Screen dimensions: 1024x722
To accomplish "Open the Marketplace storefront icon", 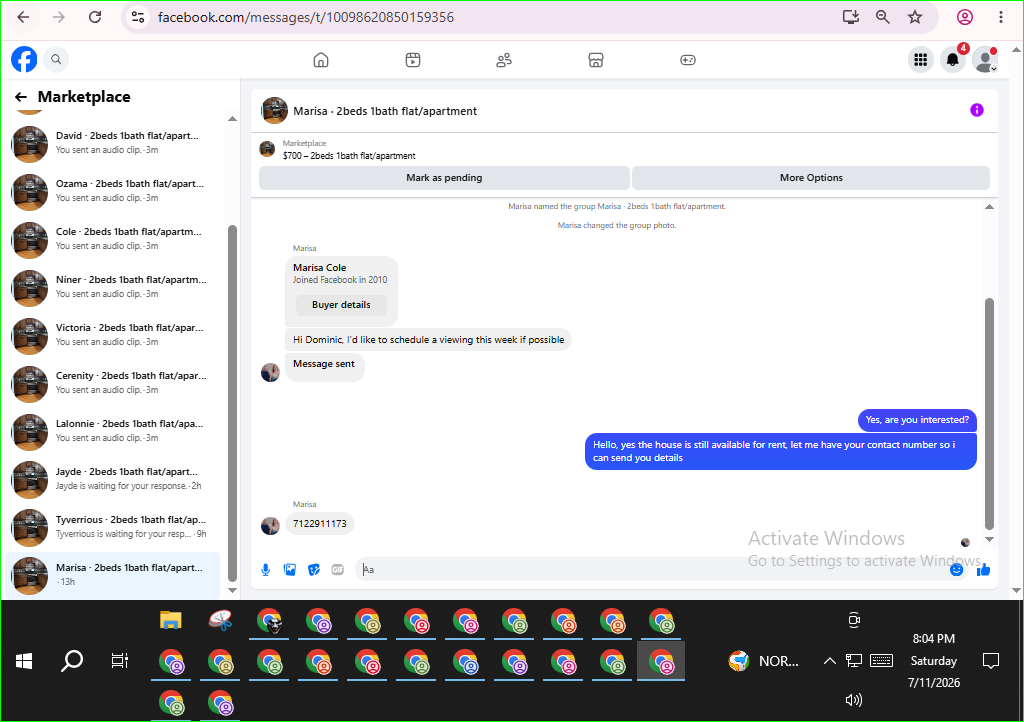I will tap(596, 60).
